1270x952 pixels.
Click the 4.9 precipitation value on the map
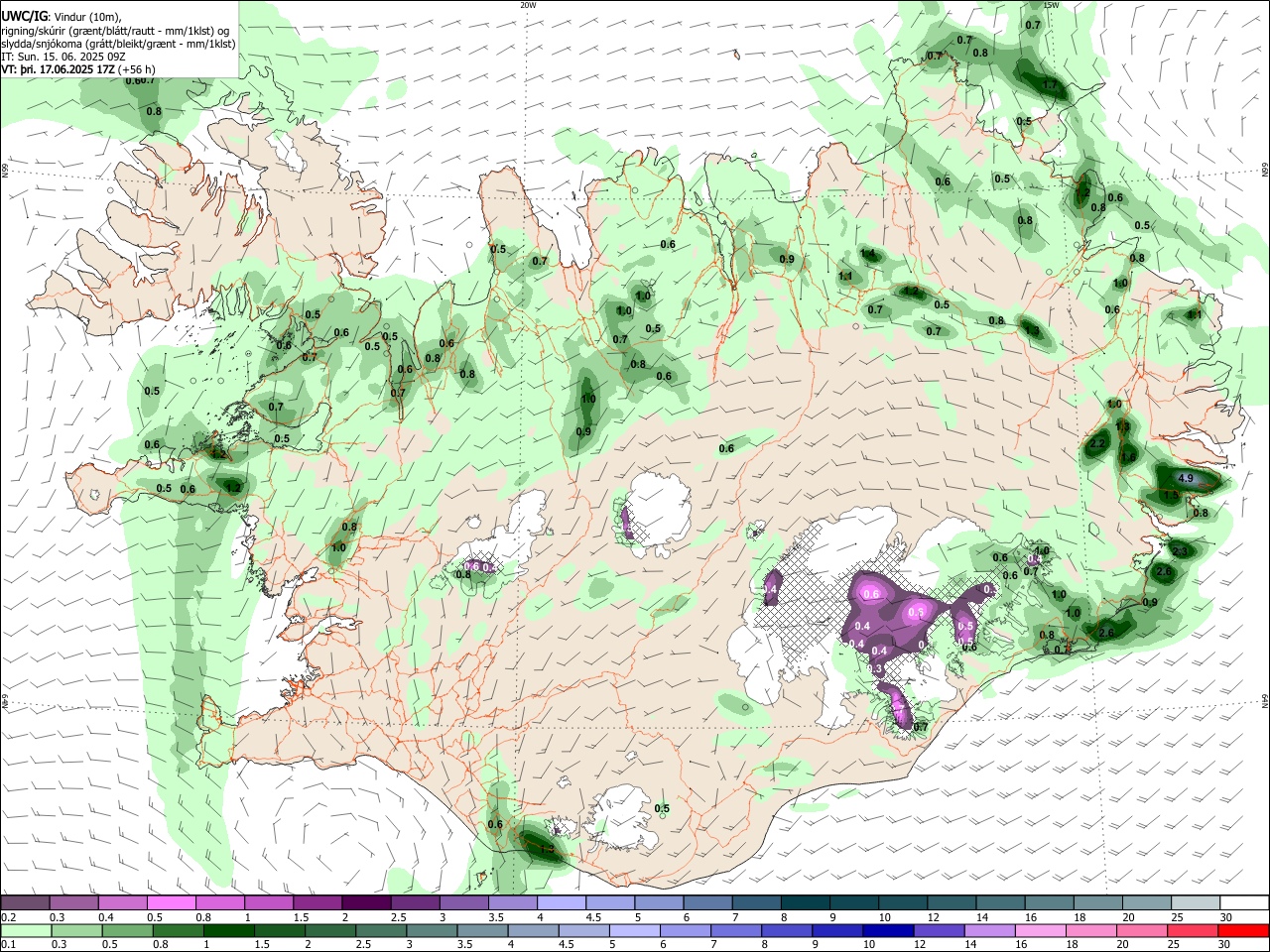pos(1185,478)
